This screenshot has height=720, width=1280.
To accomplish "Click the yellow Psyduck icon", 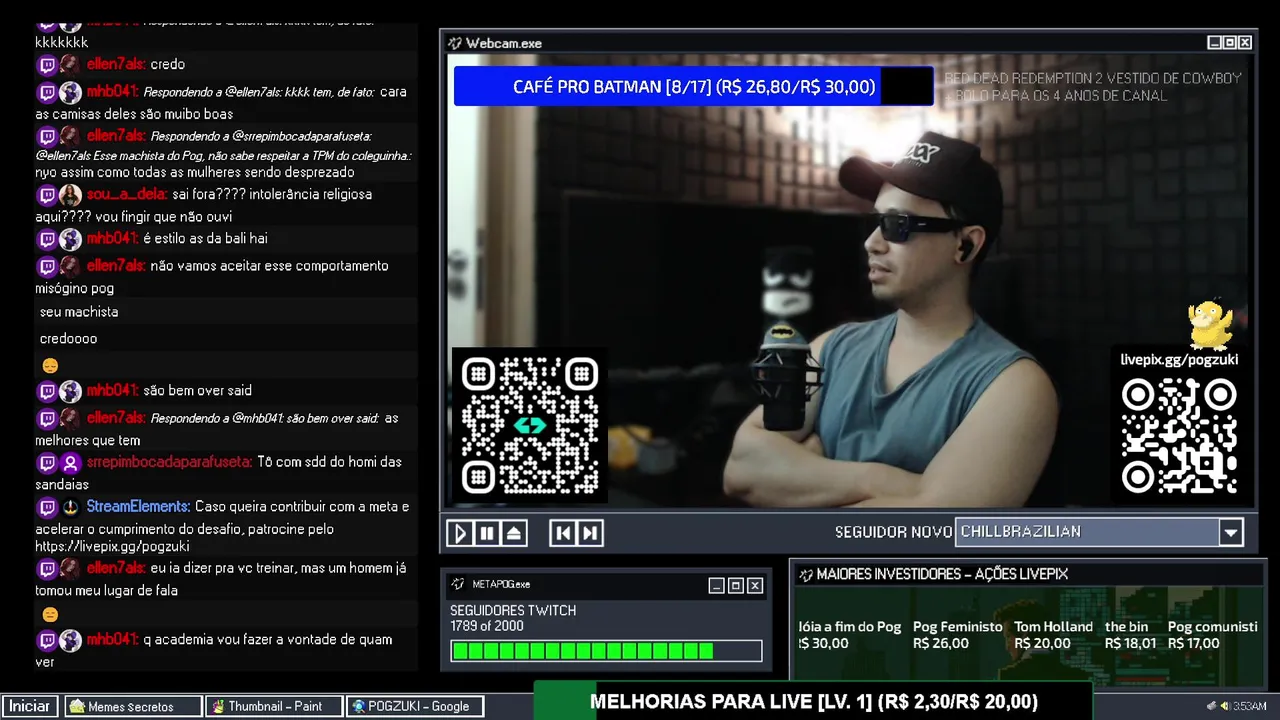I will 1209,324.
